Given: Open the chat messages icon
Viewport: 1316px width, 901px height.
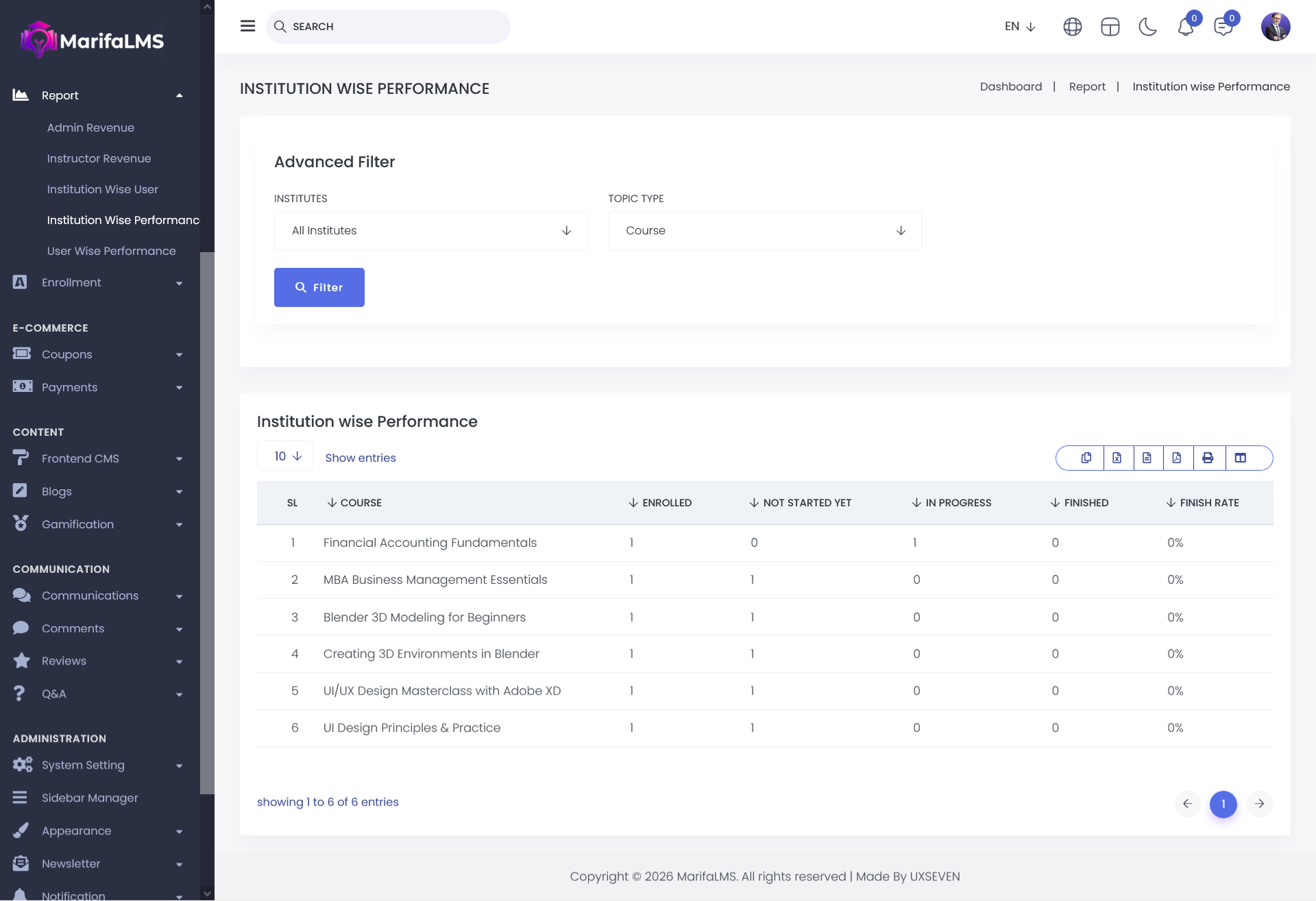Looking at the screenshot, I should (1223, 27).
